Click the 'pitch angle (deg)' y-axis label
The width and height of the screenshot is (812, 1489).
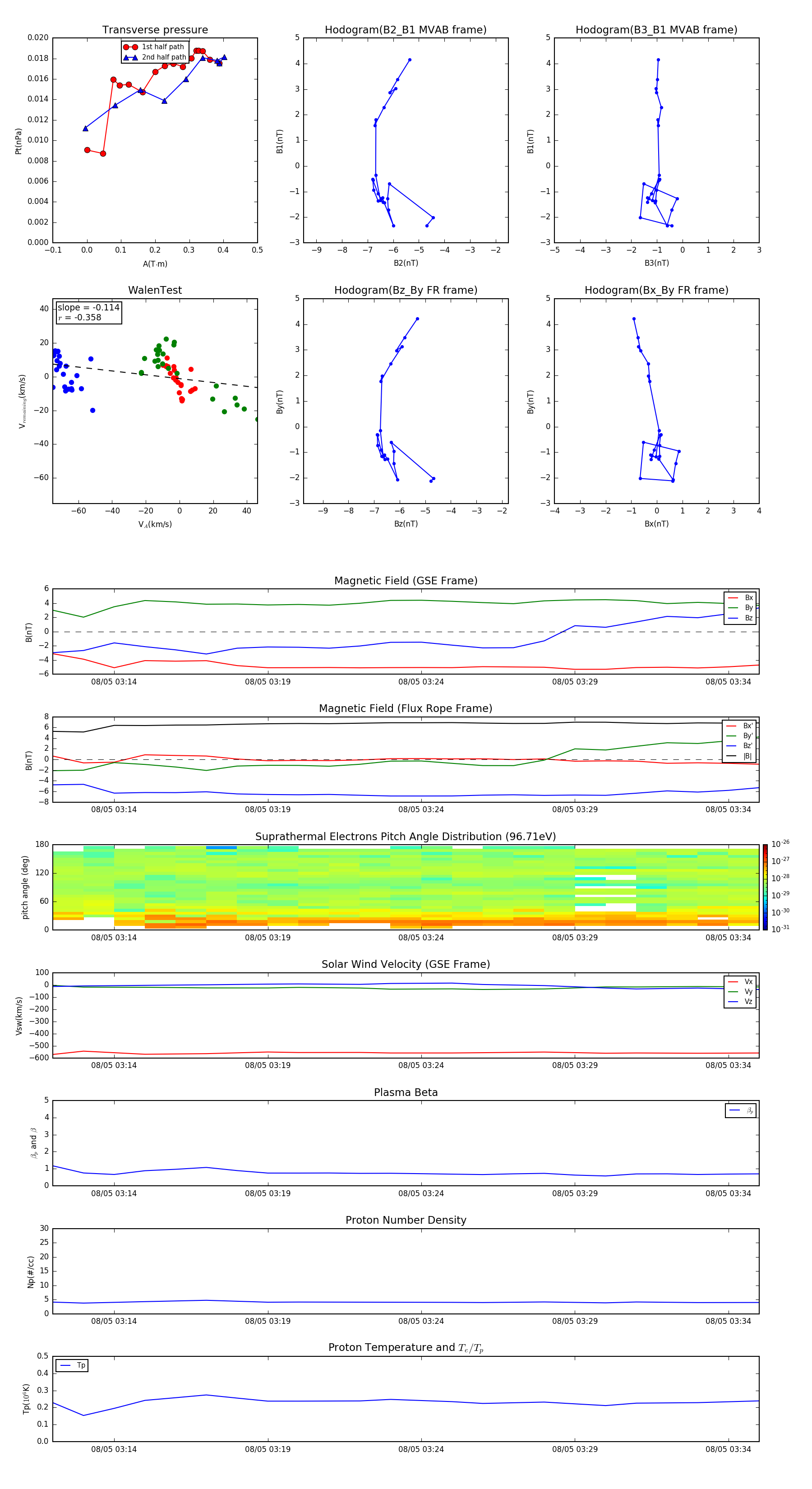click(25, 887)
